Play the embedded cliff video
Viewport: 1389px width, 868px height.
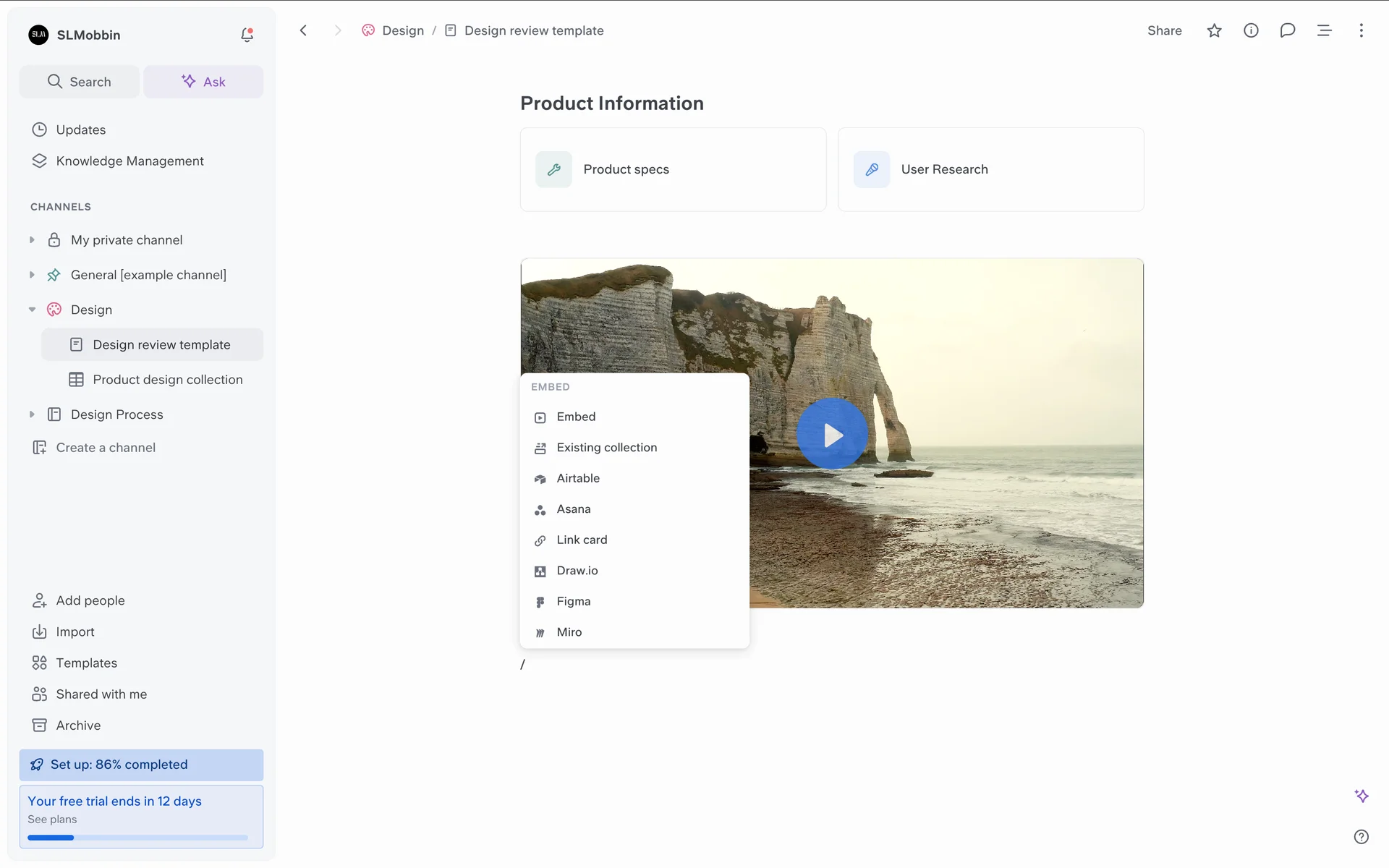click(x=832, y=434)
